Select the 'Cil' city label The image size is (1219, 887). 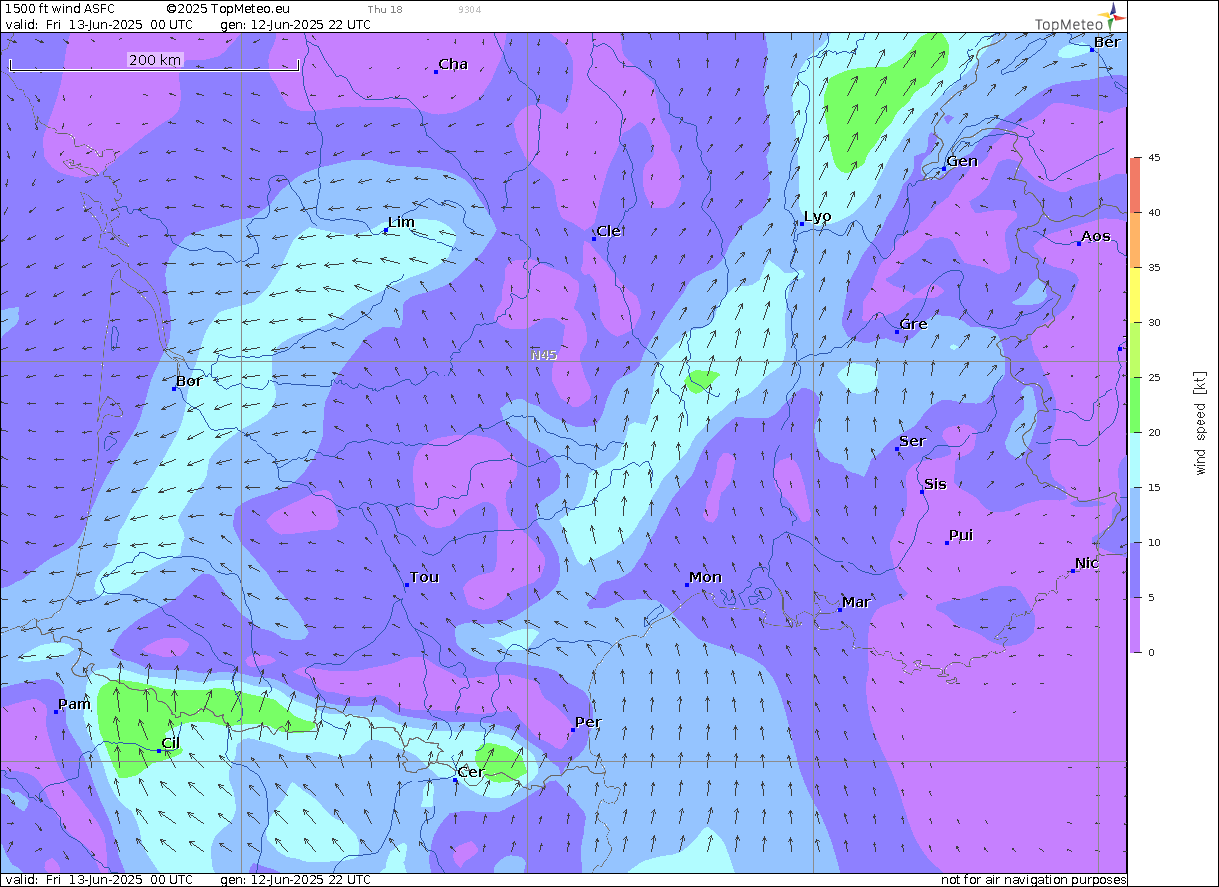(171, 744)
